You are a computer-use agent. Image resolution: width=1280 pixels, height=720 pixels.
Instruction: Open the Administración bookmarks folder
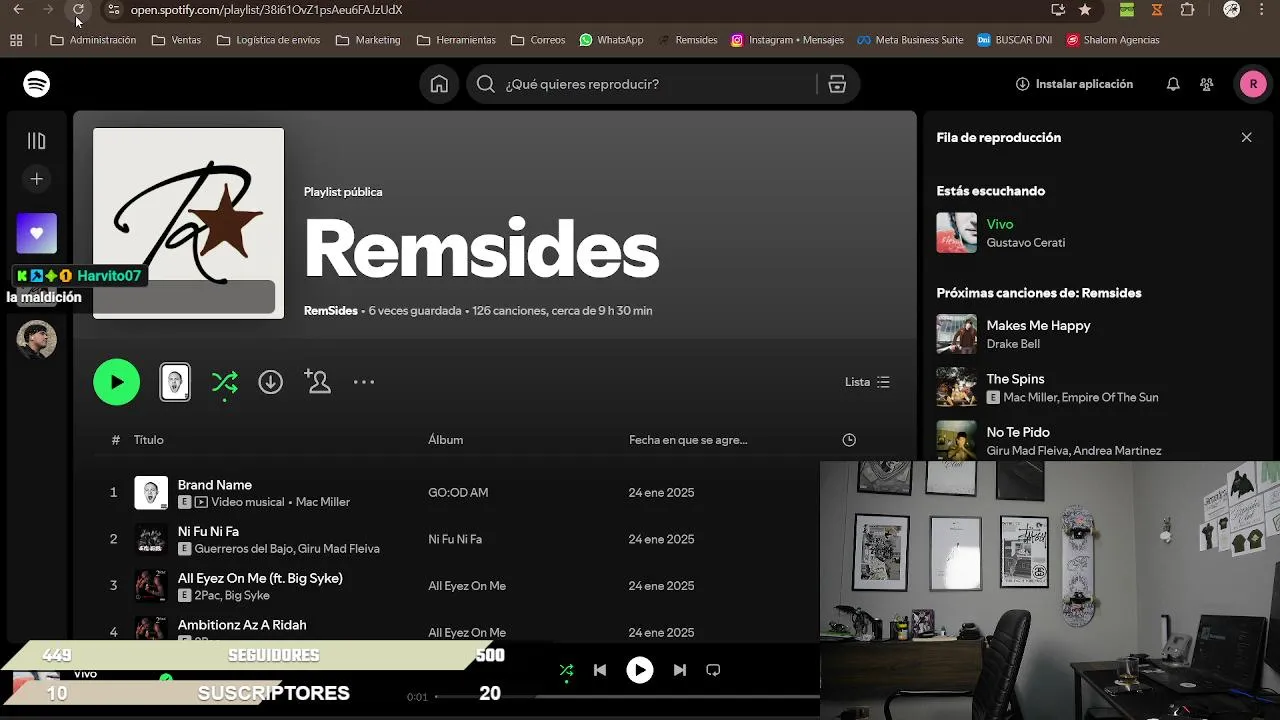coord(93,40)
